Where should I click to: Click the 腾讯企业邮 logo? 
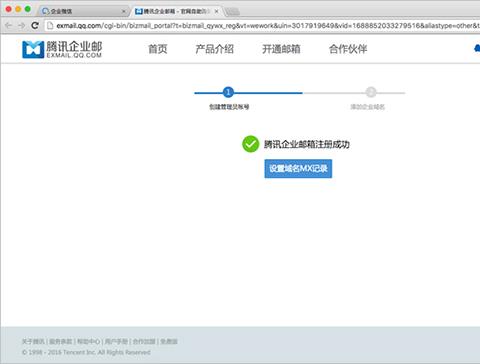tap(62, 49)
